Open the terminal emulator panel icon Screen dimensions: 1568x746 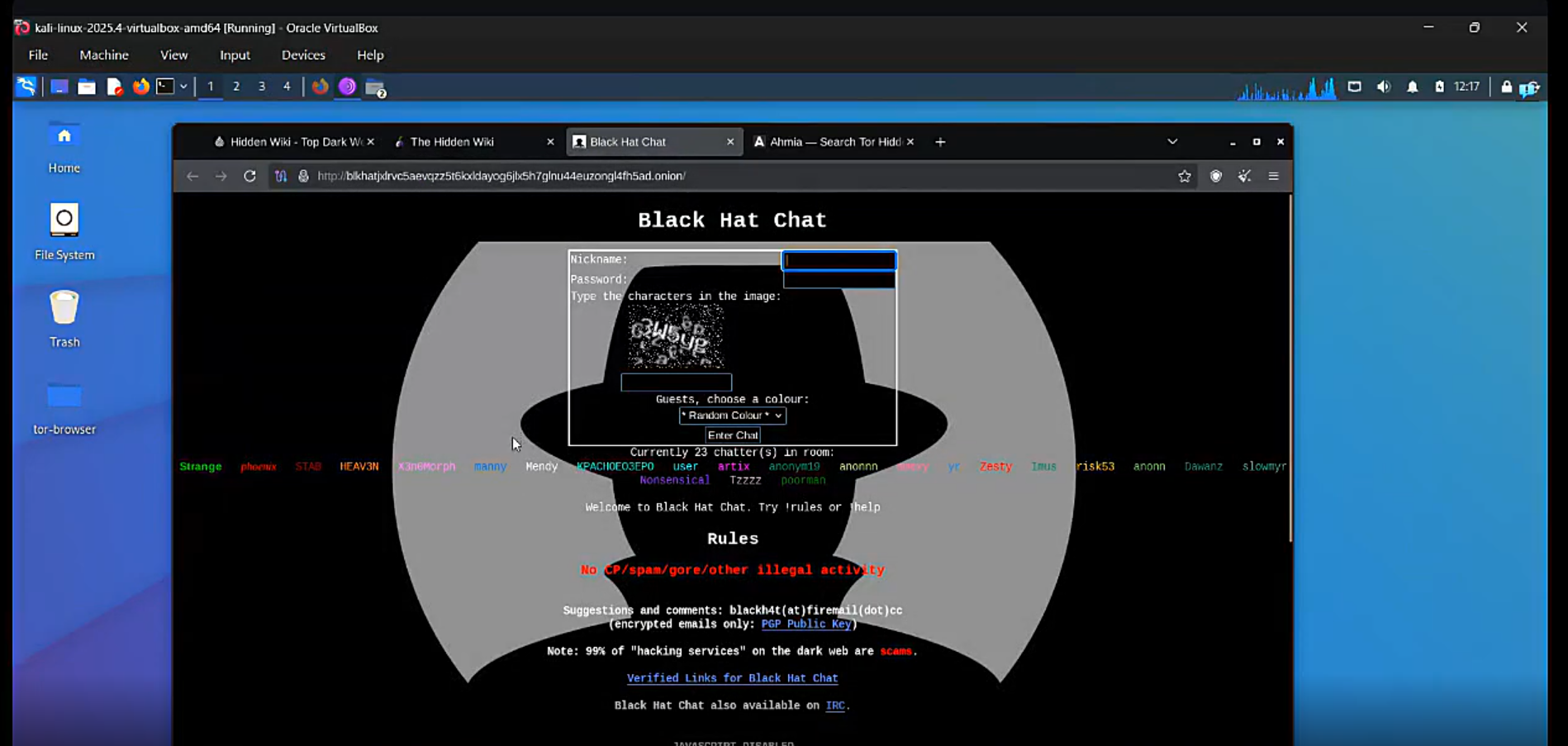click(165, 87)
